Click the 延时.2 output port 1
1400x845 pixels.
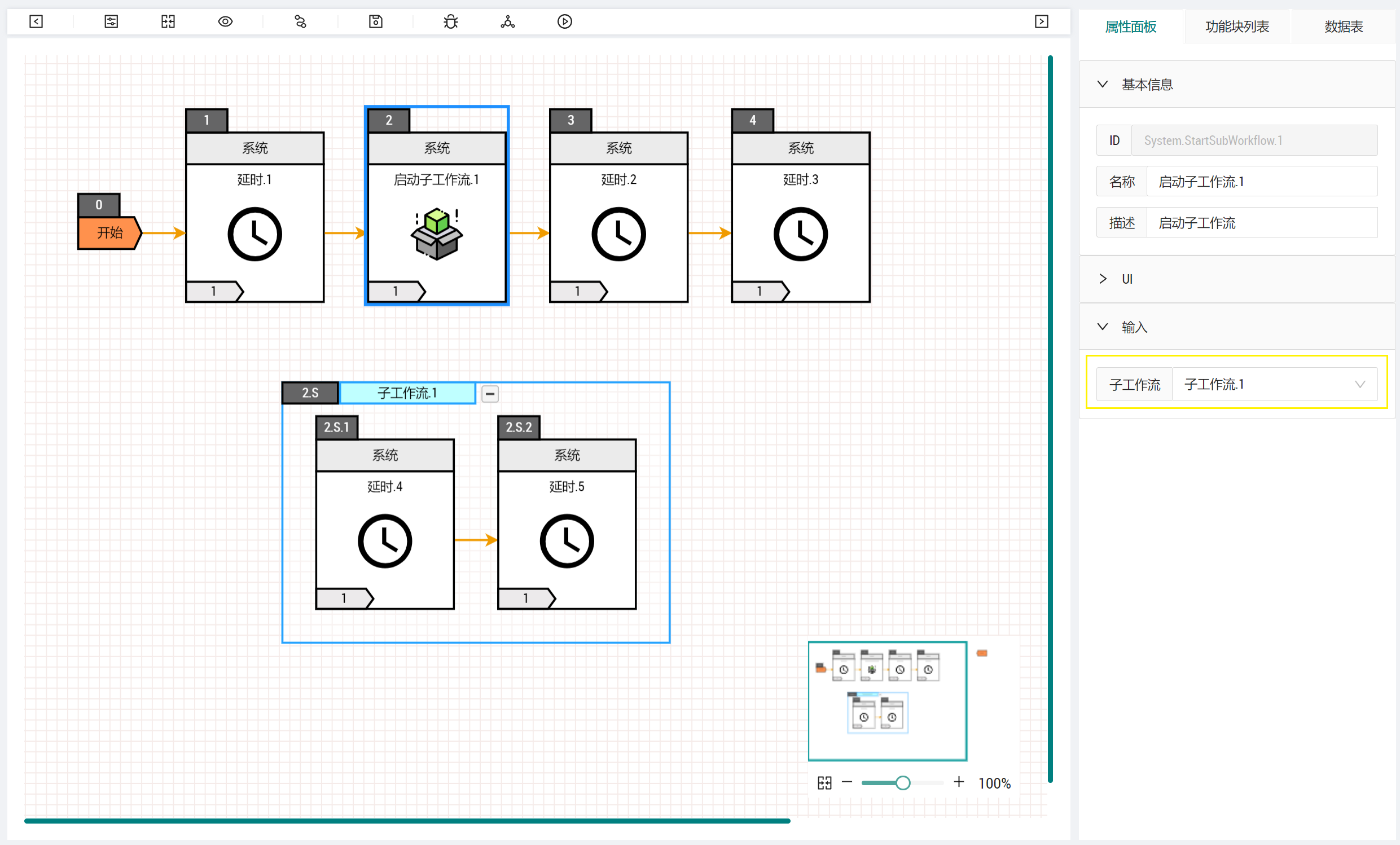pyautogui.click(x=578, y=291)
